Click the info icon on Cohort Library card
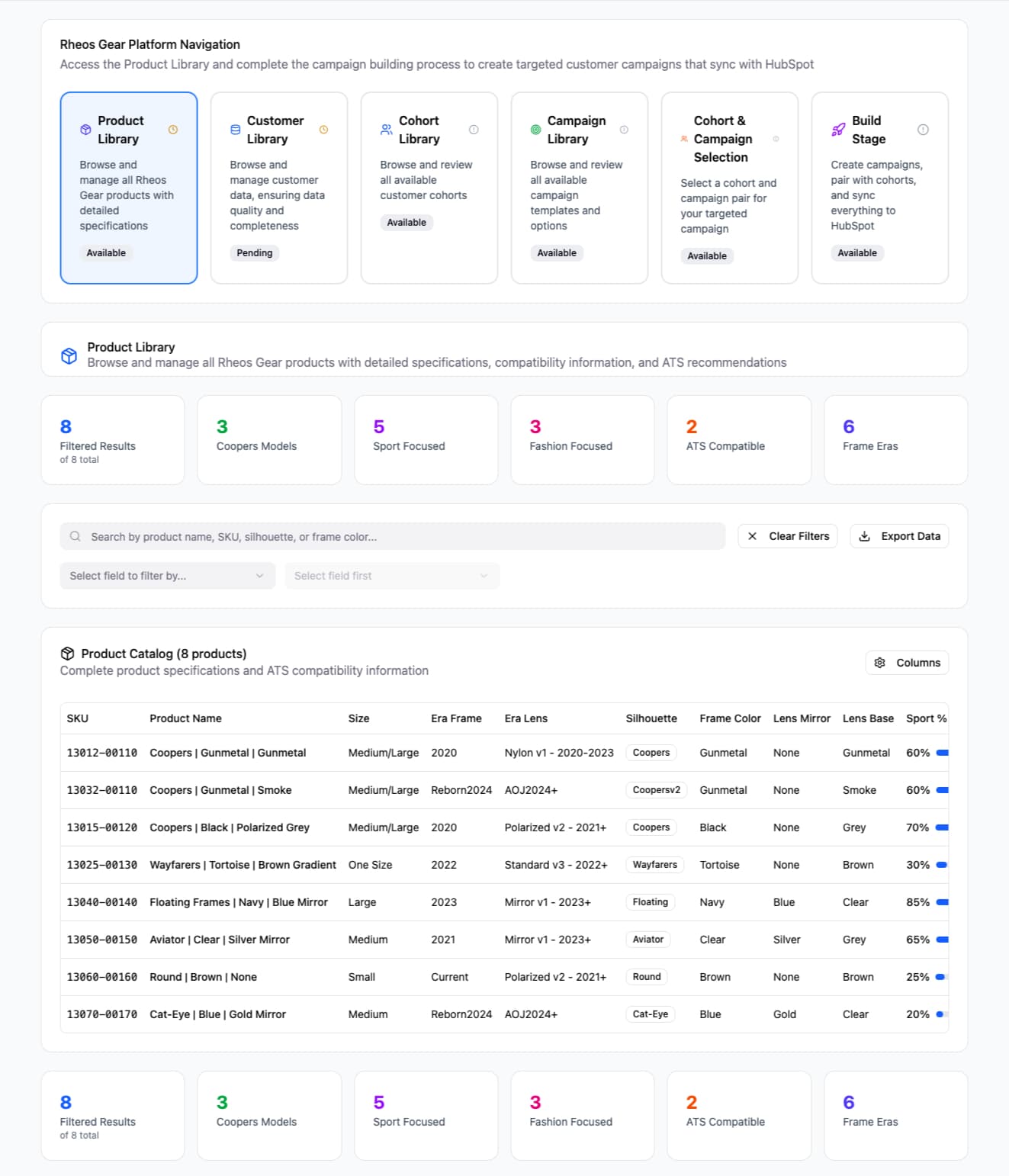Viewport: 1009px width, 1176px height. tap(474, 130)
